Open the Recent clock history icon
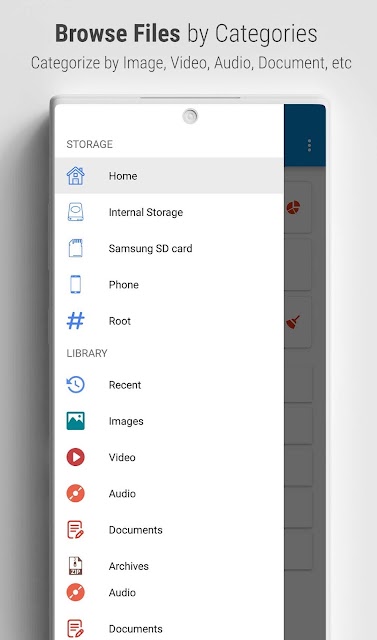The image size is (377, 640). click(75, 385)
